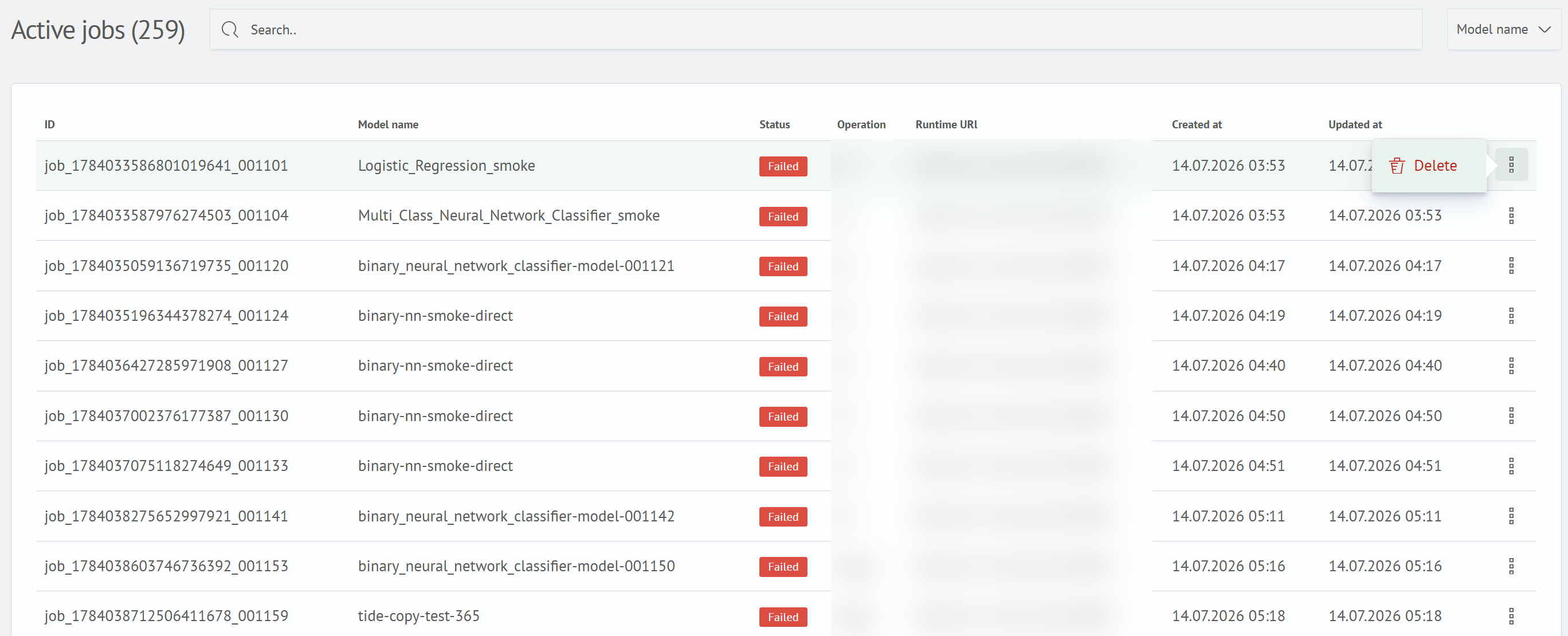The image size is (1568, 636).
Task: Select job_1784038603746736392_001153 ID cell
Action: (166, 566)
